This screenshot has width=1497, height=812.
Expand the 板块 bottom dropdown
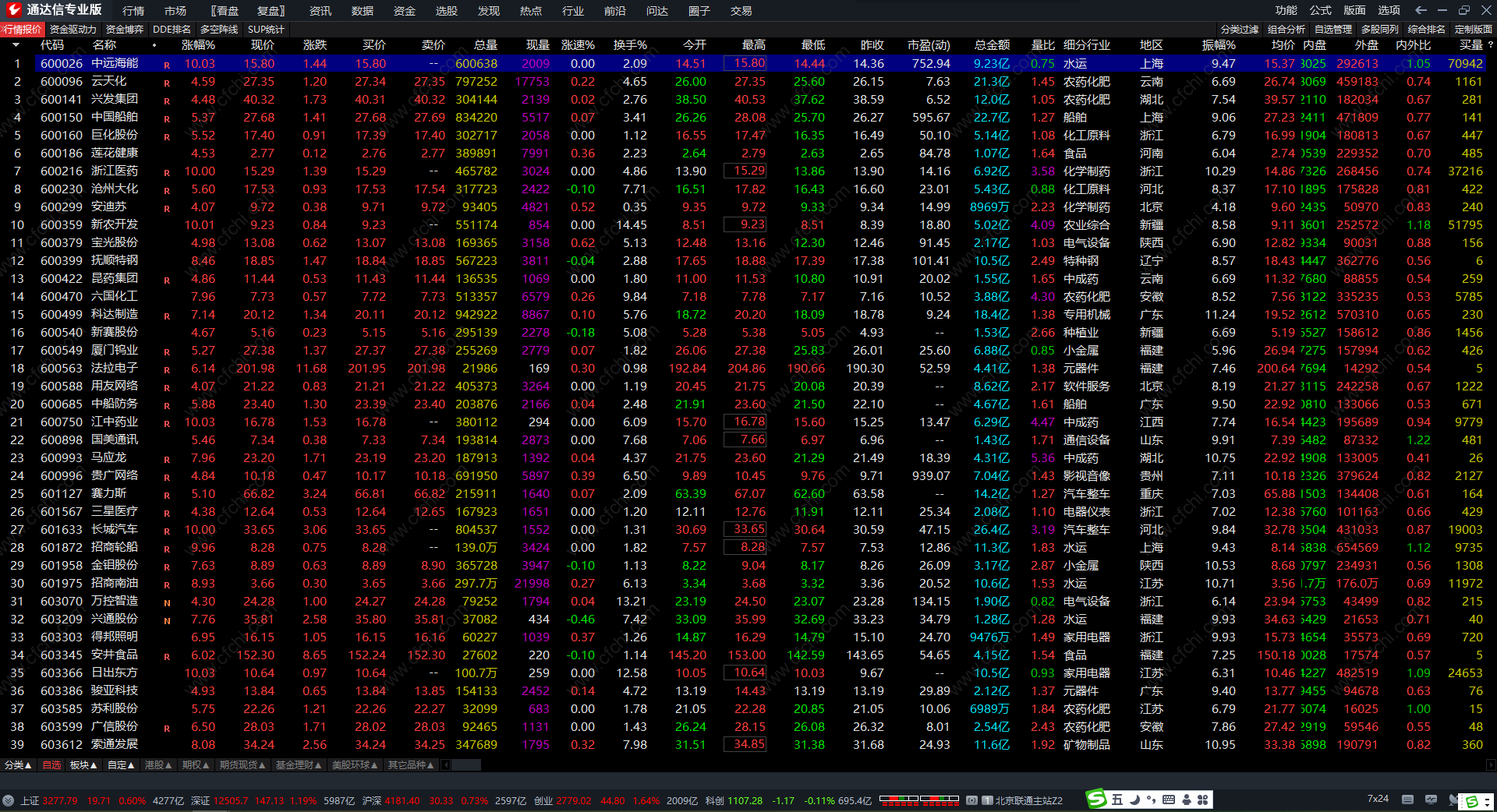[83, 765]
